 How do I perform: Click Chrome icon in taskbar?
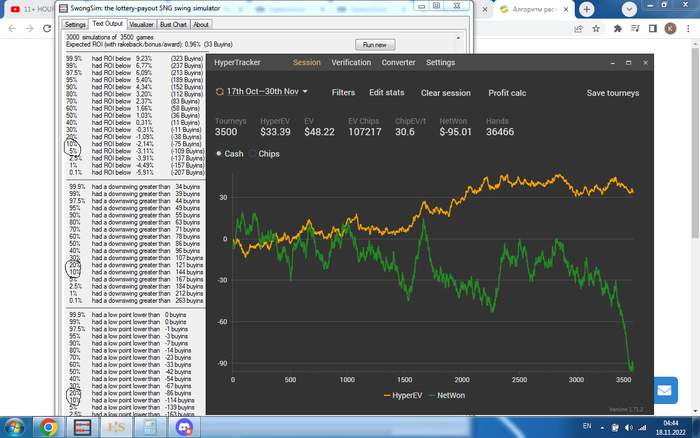(x=49, y=427)
